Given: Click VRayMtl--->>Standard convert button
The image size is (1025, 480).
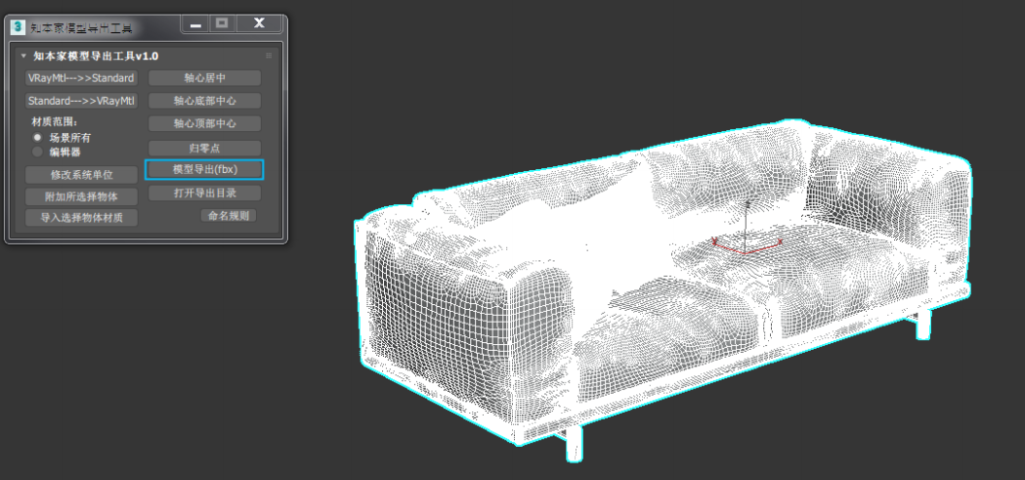Looking at the screenshot, I should 81,78.
